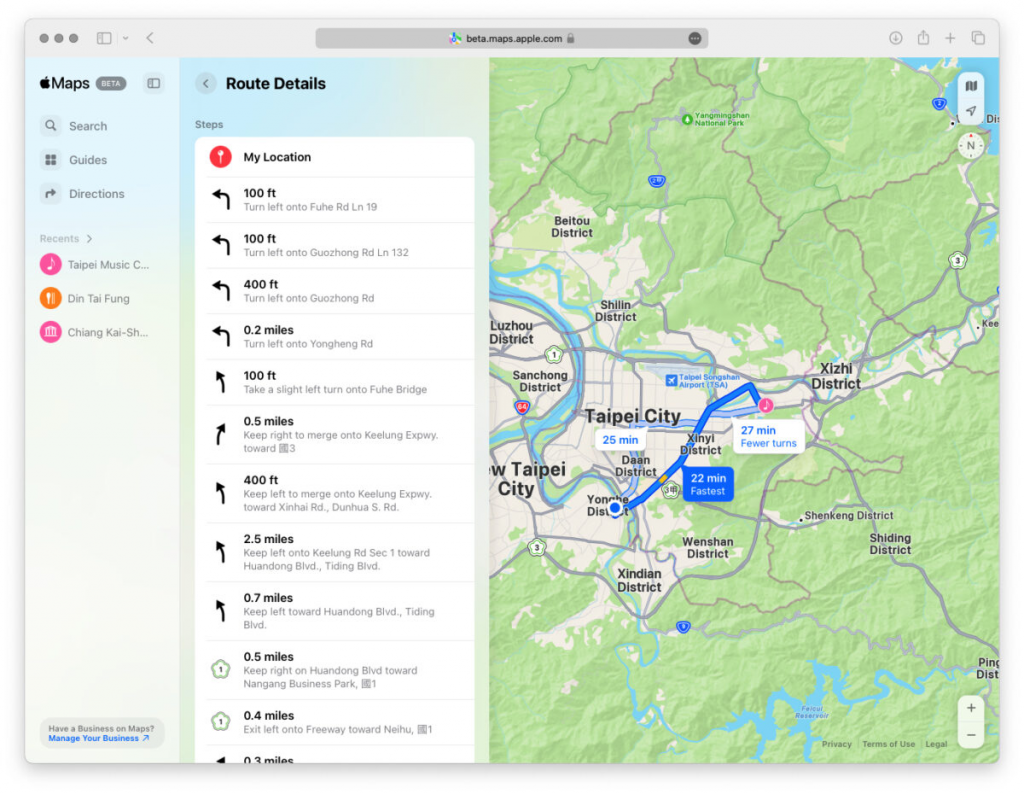Toggle the sidebar visibility icon next to Maps logo
Image resolution: width=1024 pixels, height=794 pixels.
point(152,83)
